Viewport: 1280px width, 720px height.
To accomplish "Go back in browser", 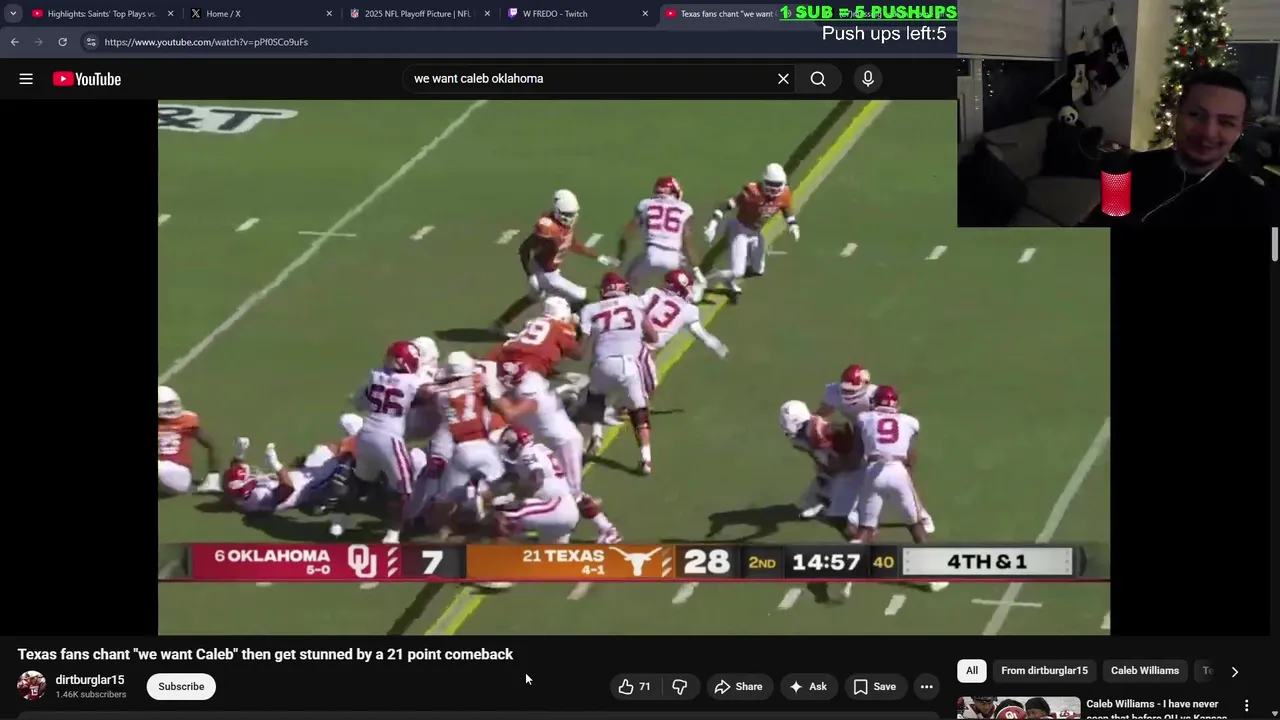I will [x=14, y=42].
